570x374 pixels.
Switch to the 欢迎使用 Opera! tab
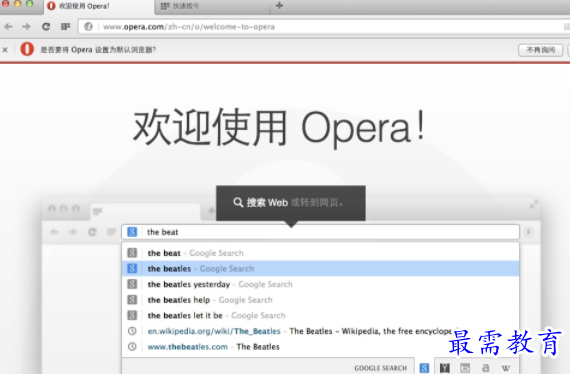point(98,6)
